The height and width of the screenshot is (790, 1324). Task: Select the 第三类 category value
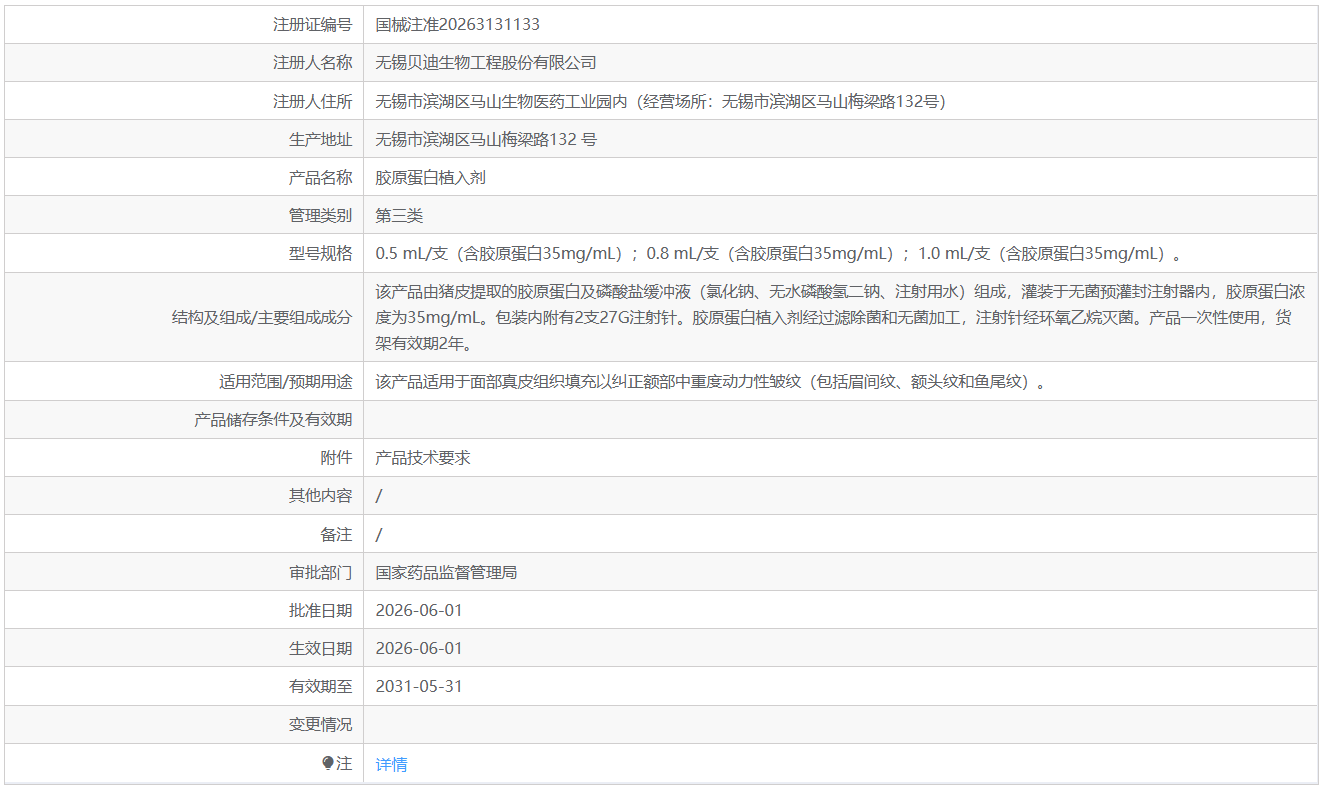click(399, 215)
